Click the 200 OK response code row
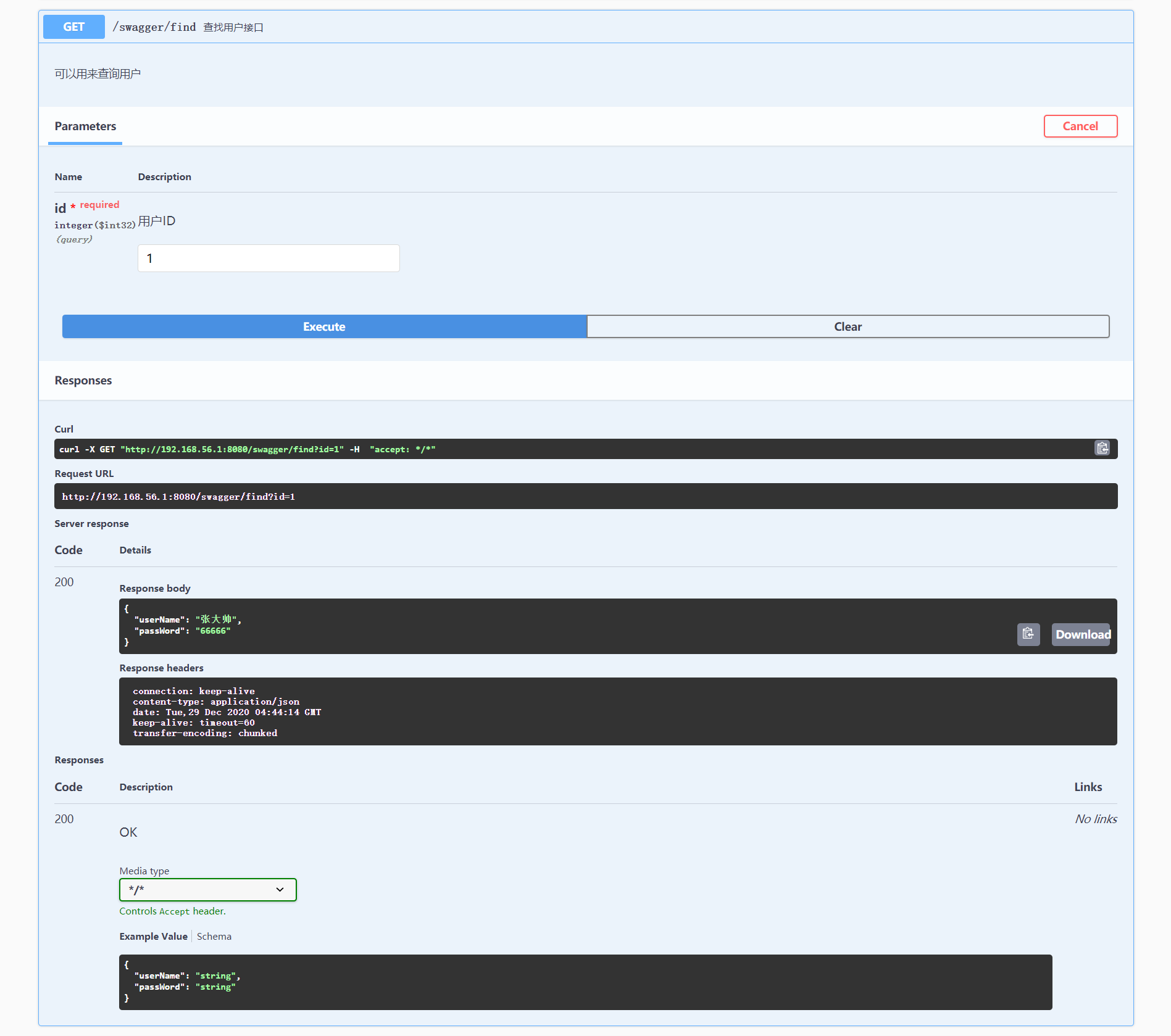Viewport: 1171px width, 1036px height. [x=128, y=832]
